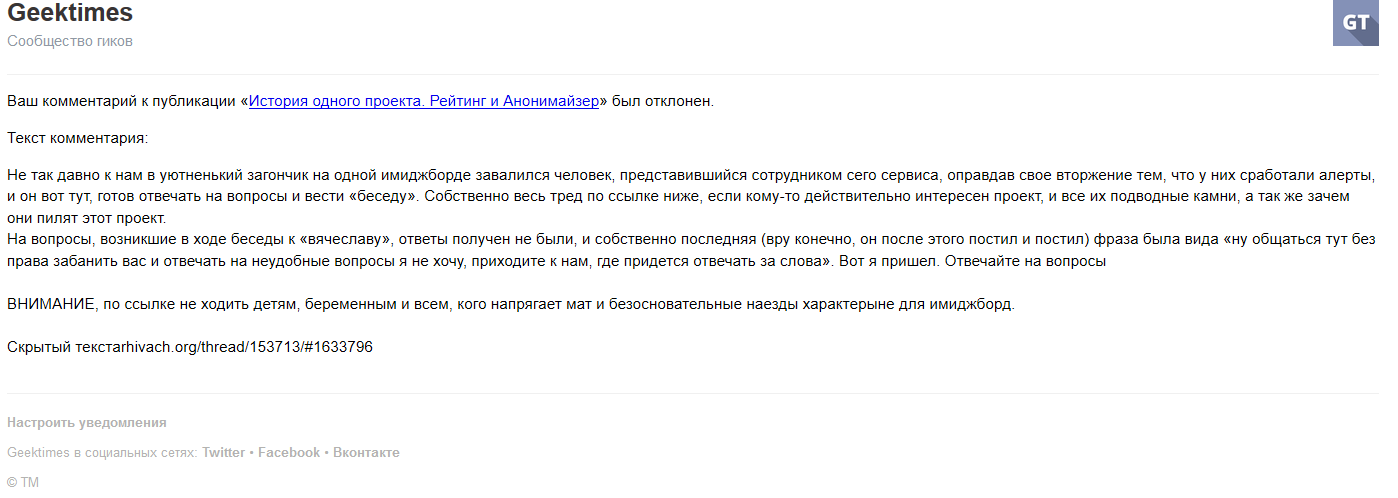
Task: Click Geektimes в социальных сетях label
Action: coord(102,453)
